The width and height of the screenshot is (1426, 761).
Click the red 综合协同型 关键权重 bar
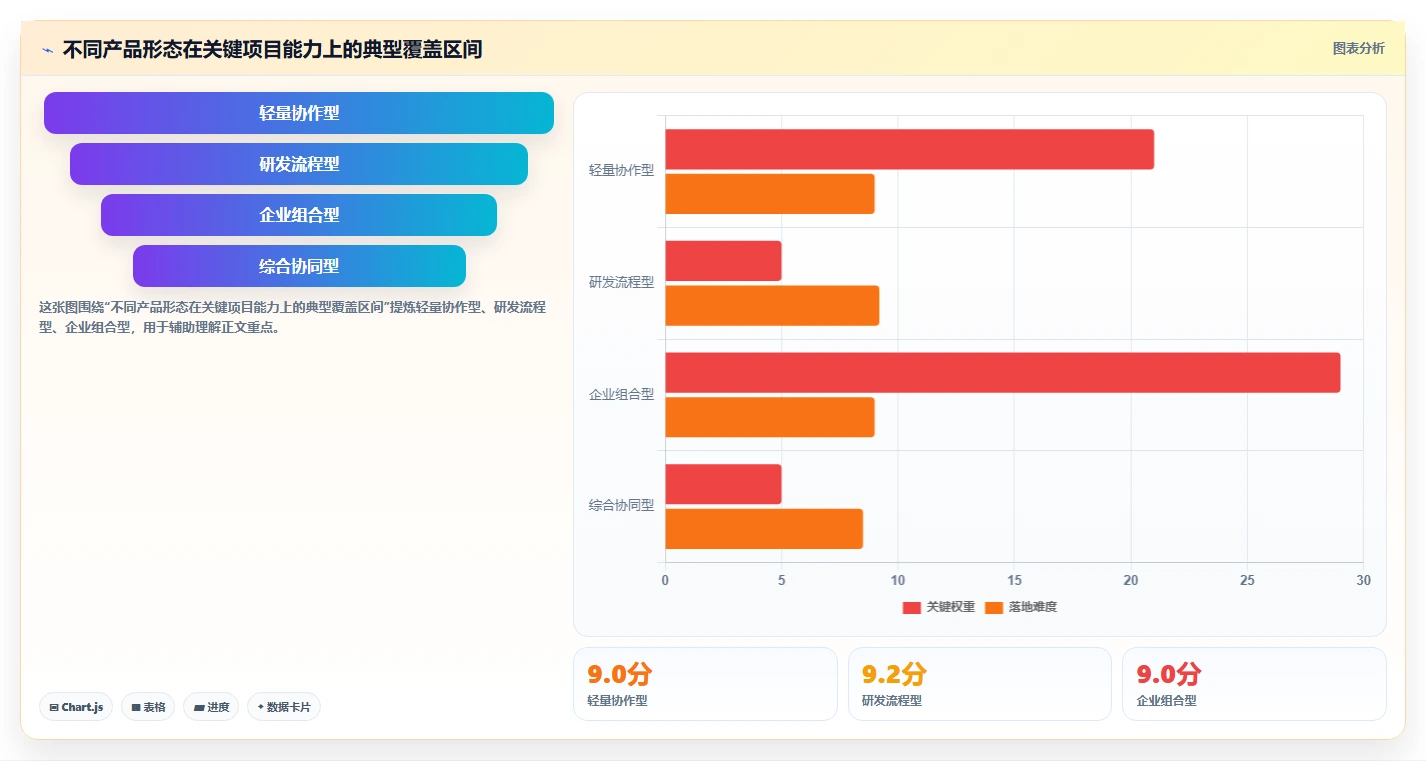[x=723, y=484]
